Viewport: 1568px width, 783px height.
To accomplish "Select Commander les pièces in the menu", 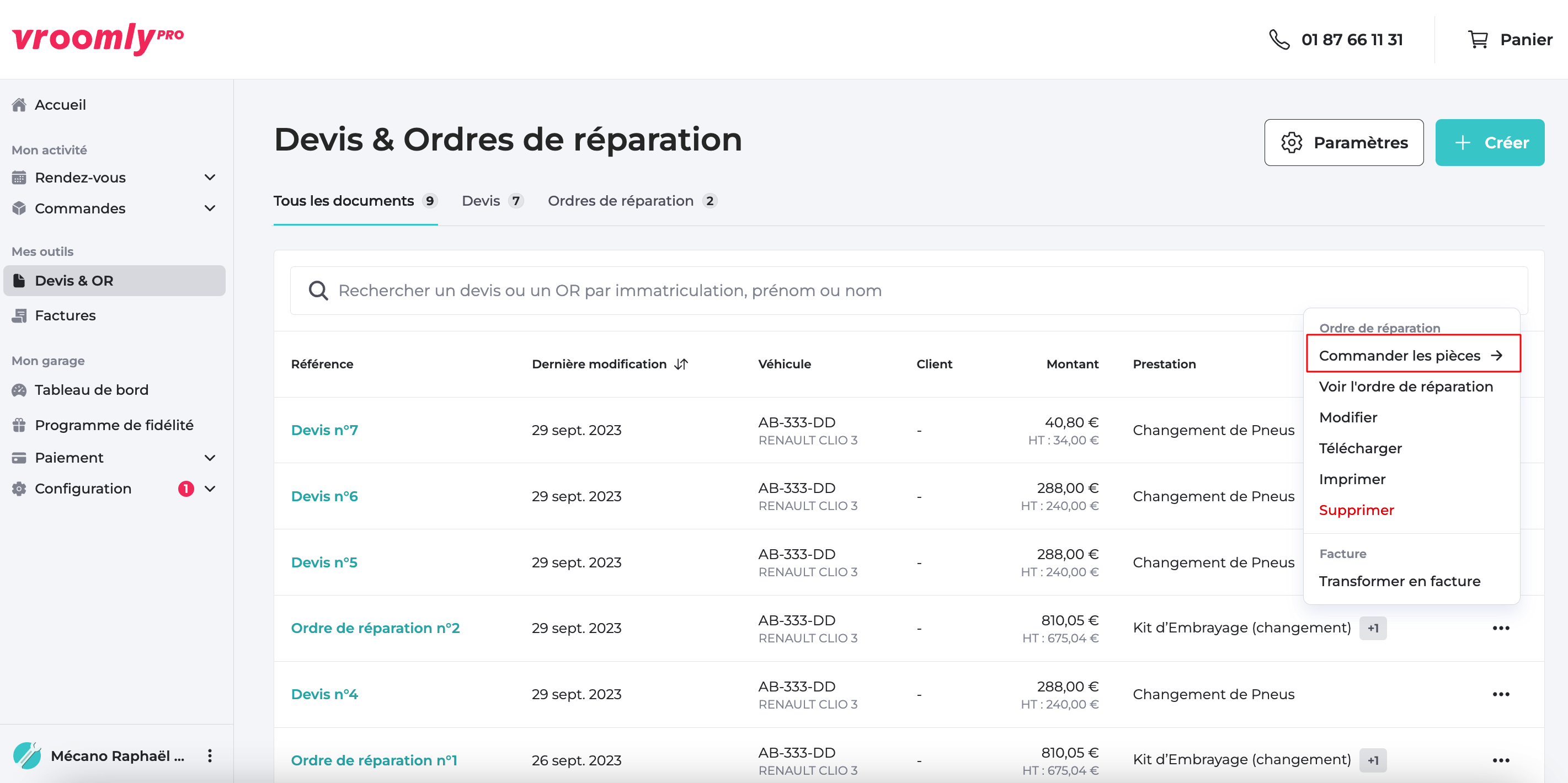I will [x=1400, y=355].
